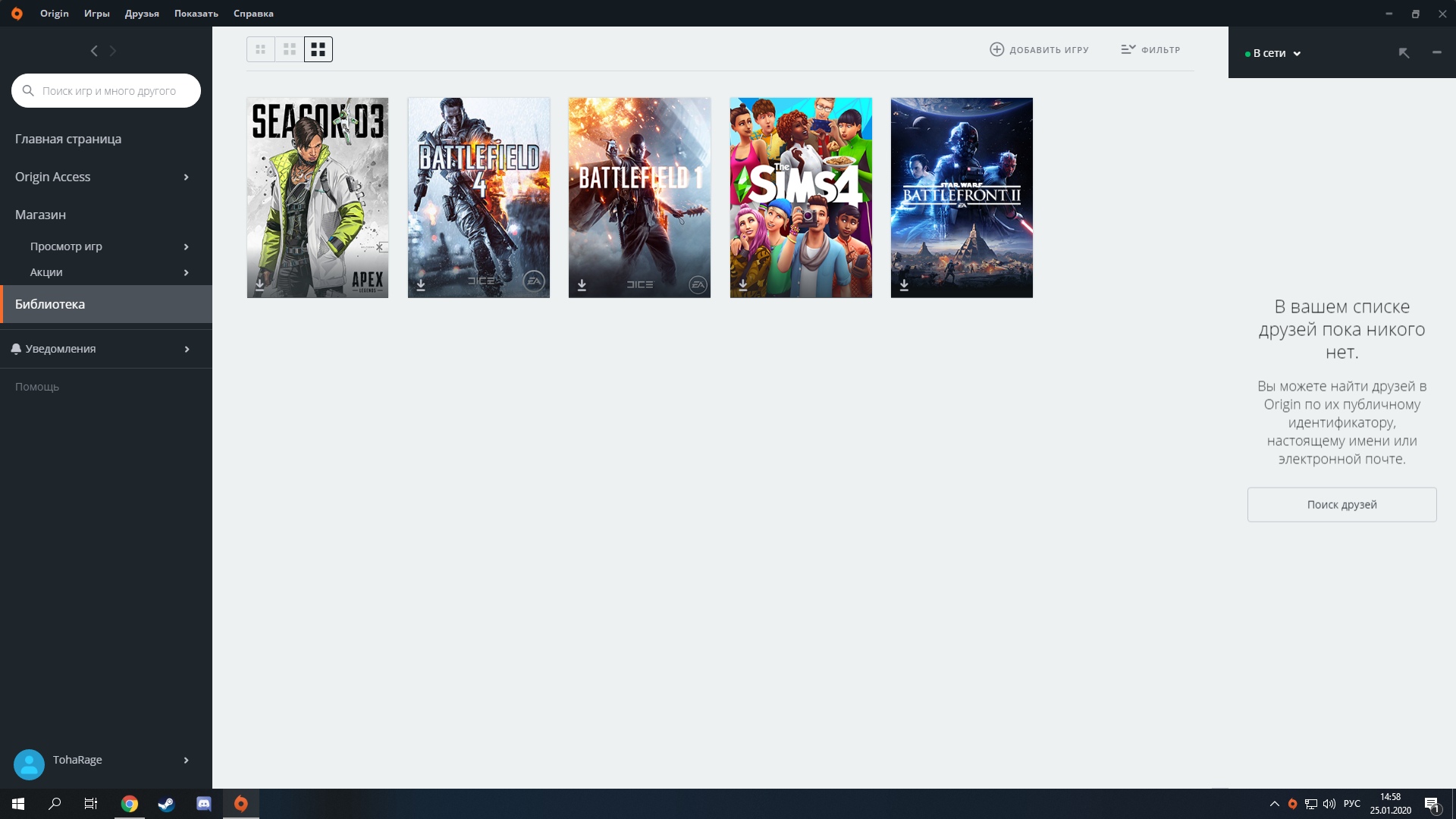Minimize the friends list panel
The image size is (1456, 819).
1436,52
